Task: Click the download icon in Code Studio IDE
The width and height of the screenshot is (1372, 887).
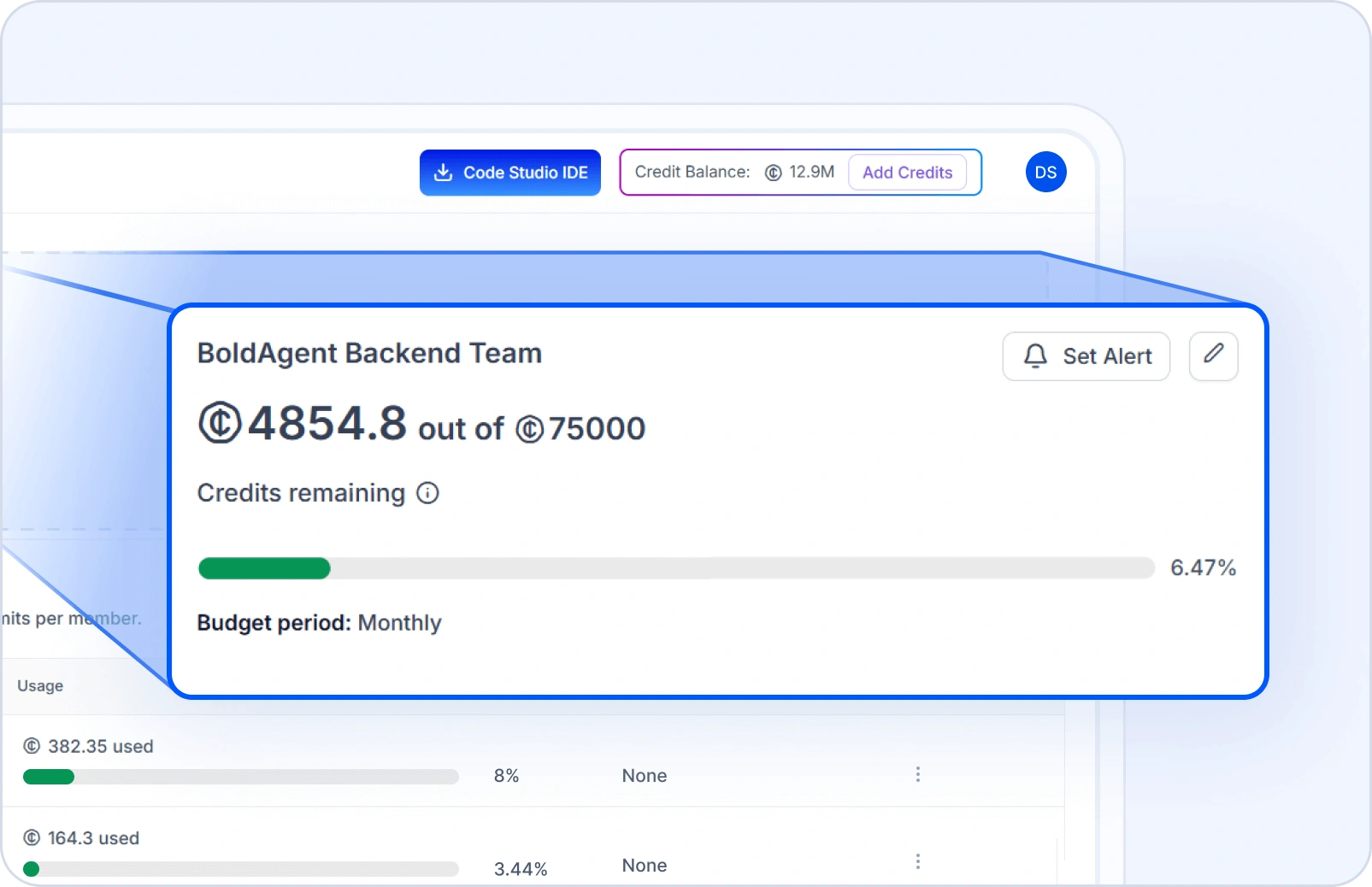Action: click(x=443, y=173)
